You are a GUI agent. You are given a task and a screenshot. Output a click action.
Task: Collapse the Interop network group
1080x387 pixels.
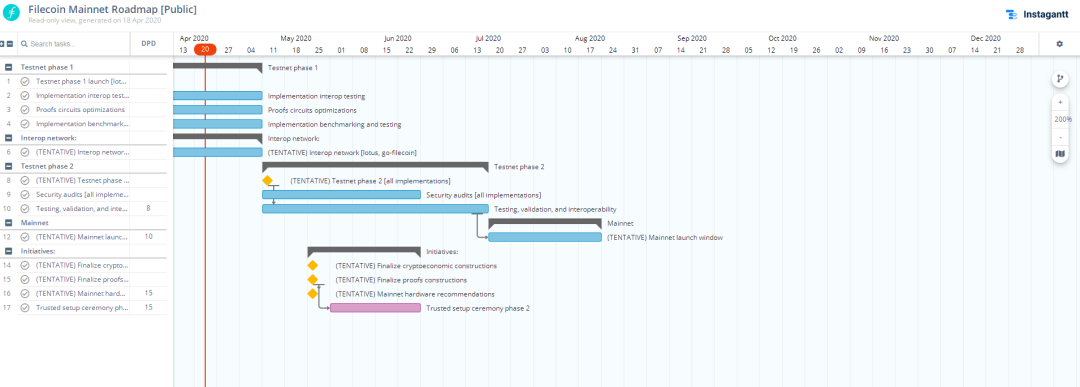tap(8, 138)
